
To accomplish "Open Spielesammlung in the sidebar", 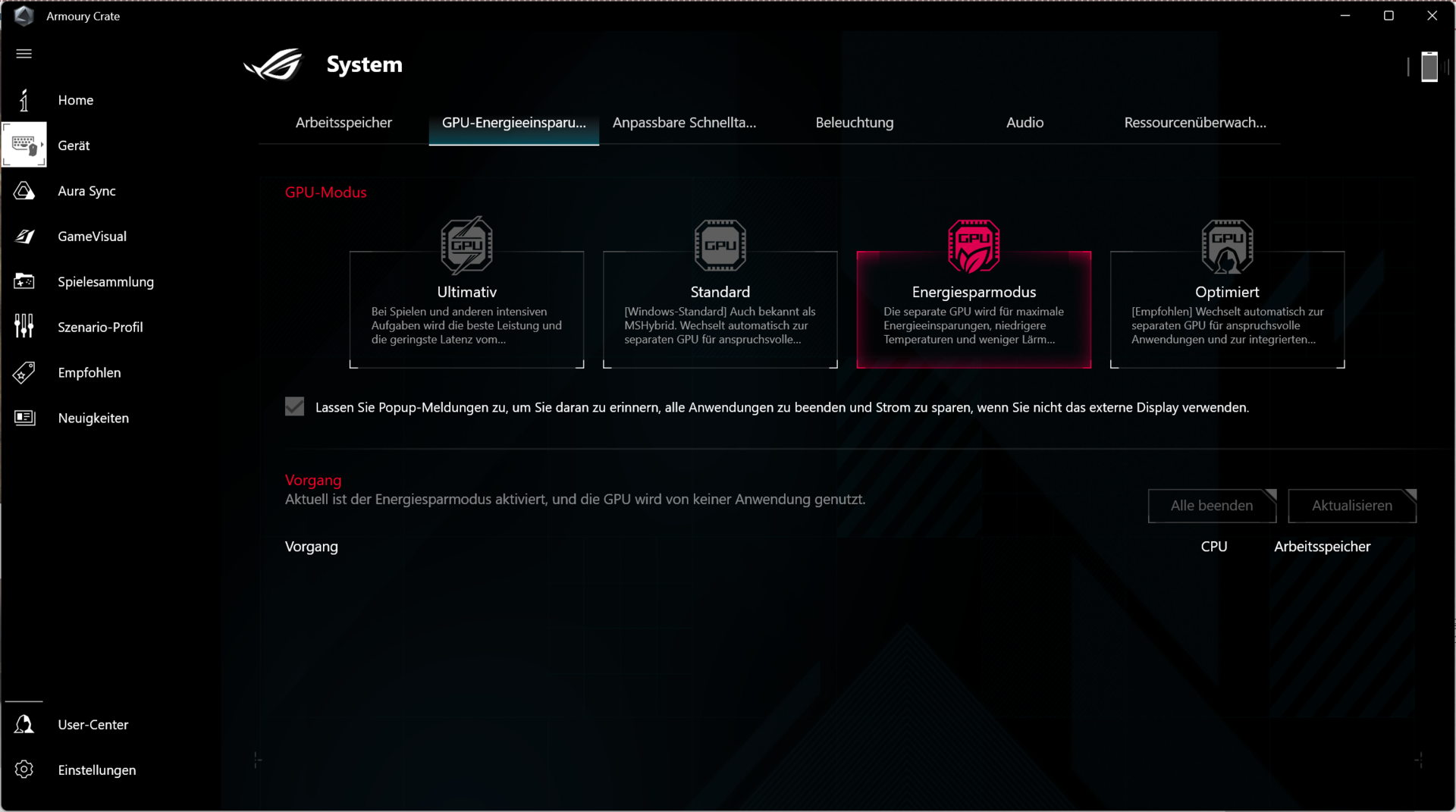I will click(106, 282).
